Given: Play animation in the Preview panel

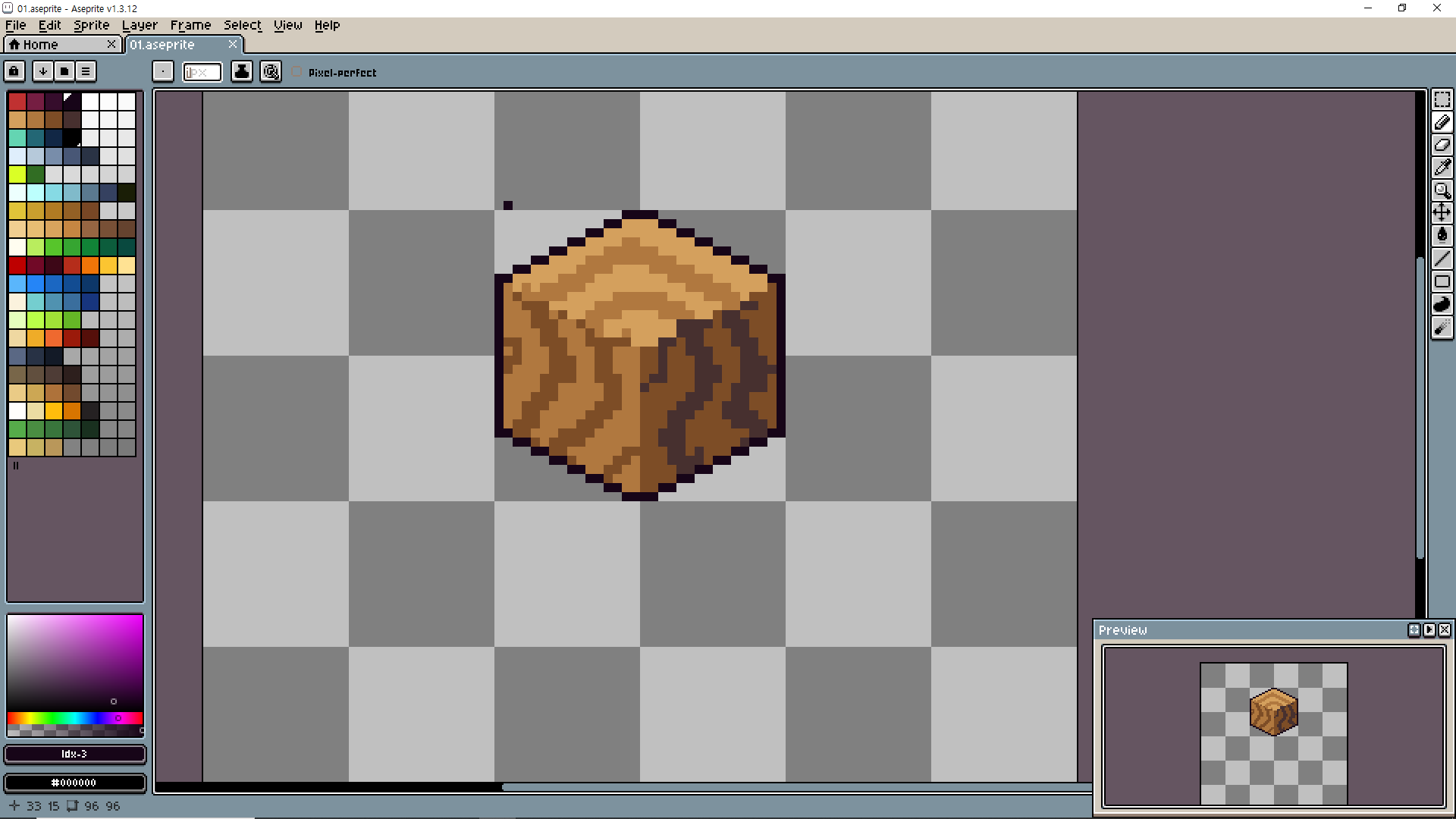Looking at the screenshot, I should point(1429,630).
